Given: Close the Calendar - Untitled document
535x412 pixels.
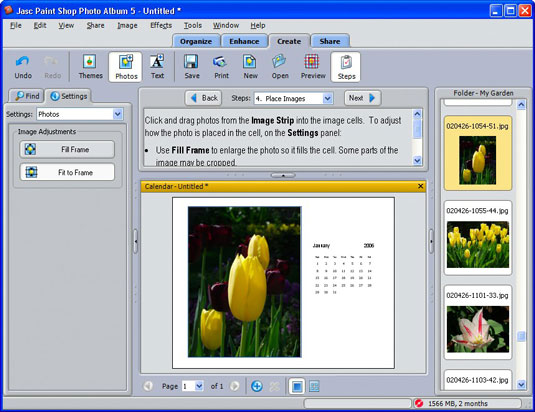Looking at the screenshot, I should coord(420,186).
